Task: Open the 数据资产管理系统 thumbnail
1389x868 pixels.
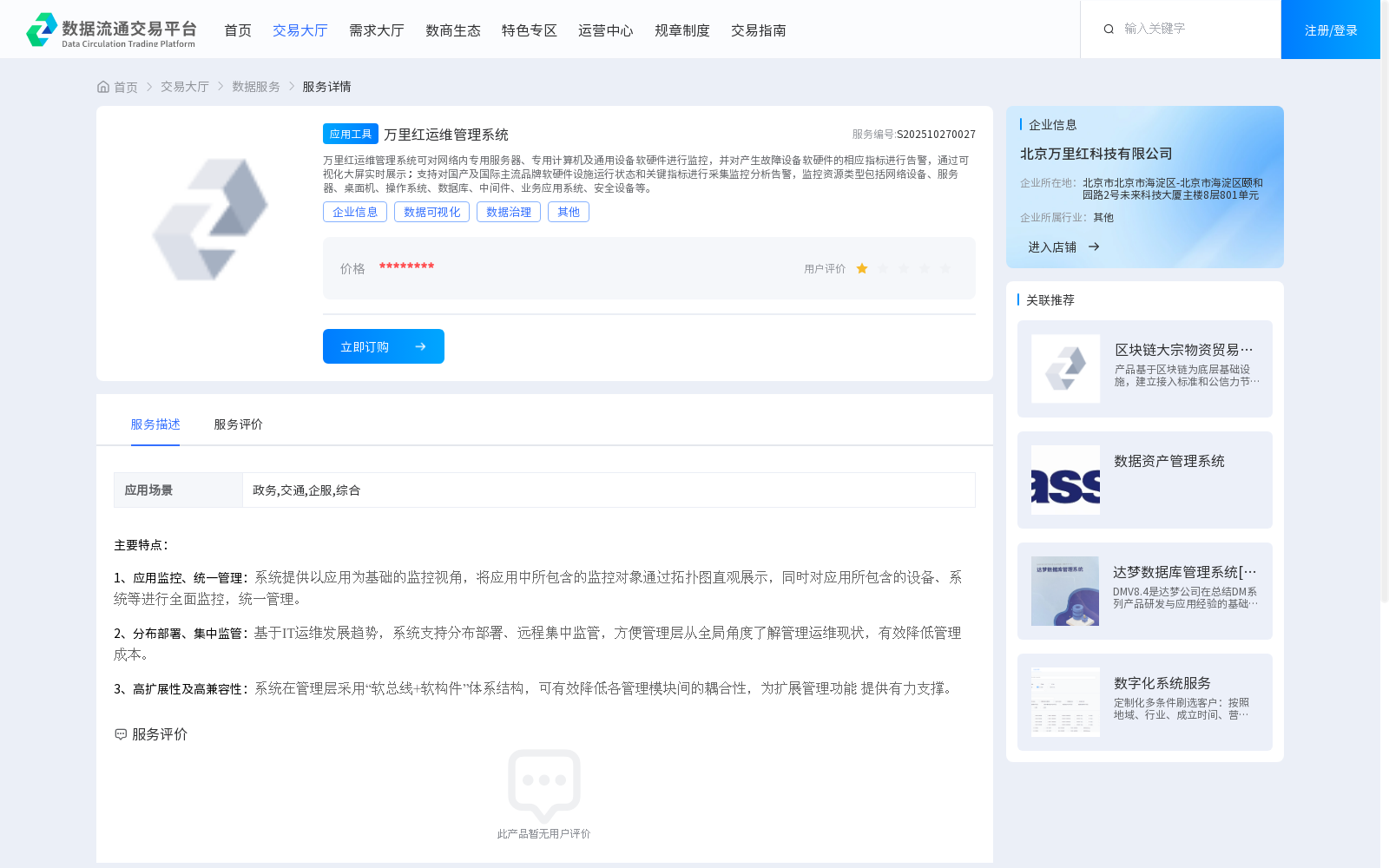Action: pyautogui.click(x=1065, y=480)
